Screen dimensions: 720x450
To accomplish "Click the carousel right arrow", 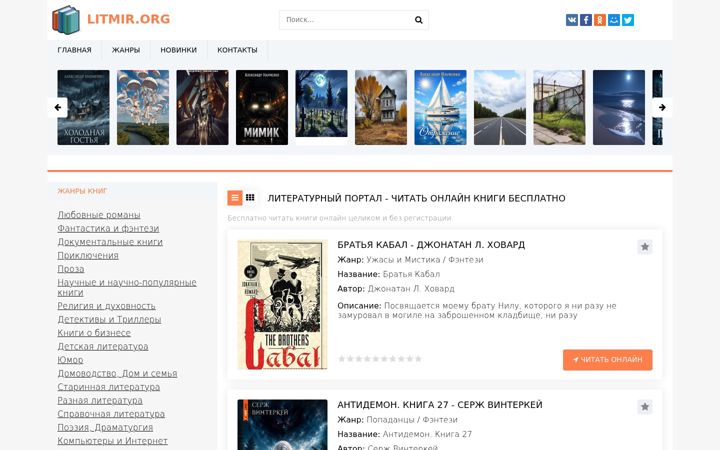I will (662, 107).
